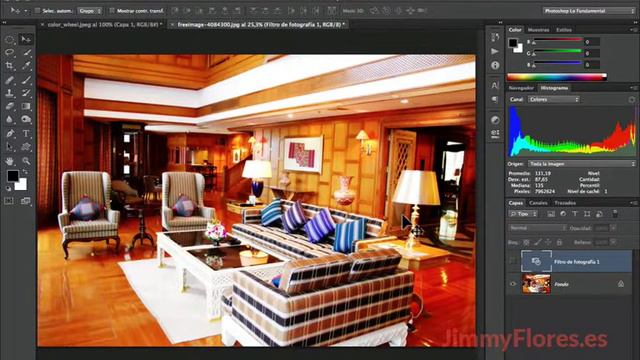Open the Move tool preset picker arrow
The image size is (640, 360).
(25, 11)
